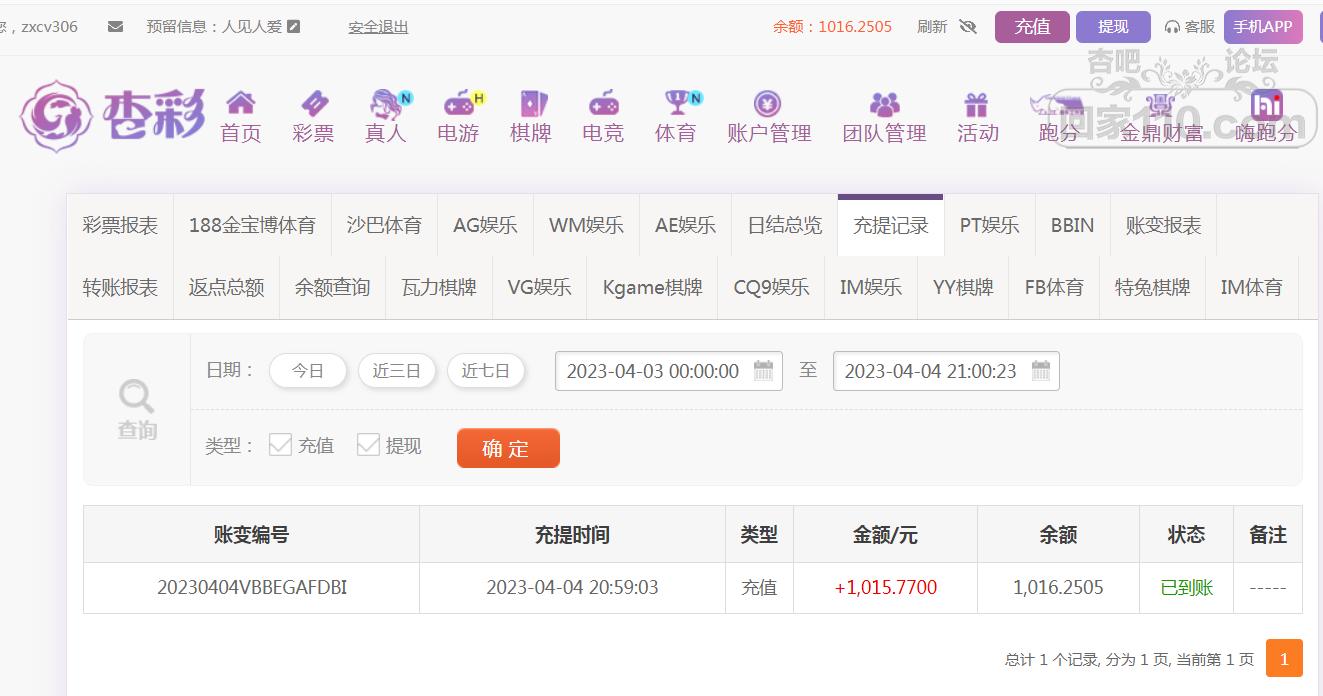Switch to the 返点总额 tab
This screenshot has height=696, width=1323.
[226, 288]
